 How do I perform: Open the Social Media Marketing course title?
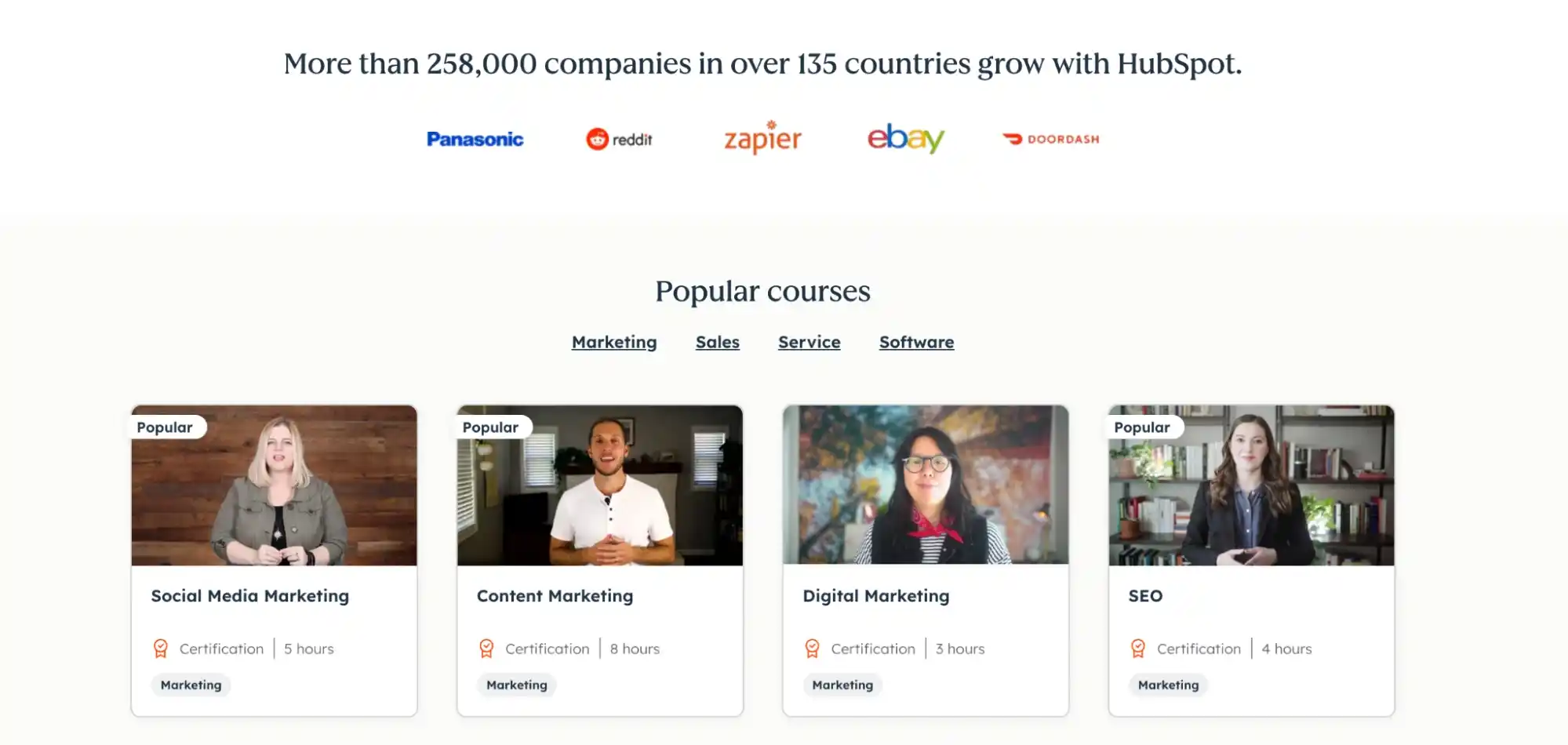[249, 596]
